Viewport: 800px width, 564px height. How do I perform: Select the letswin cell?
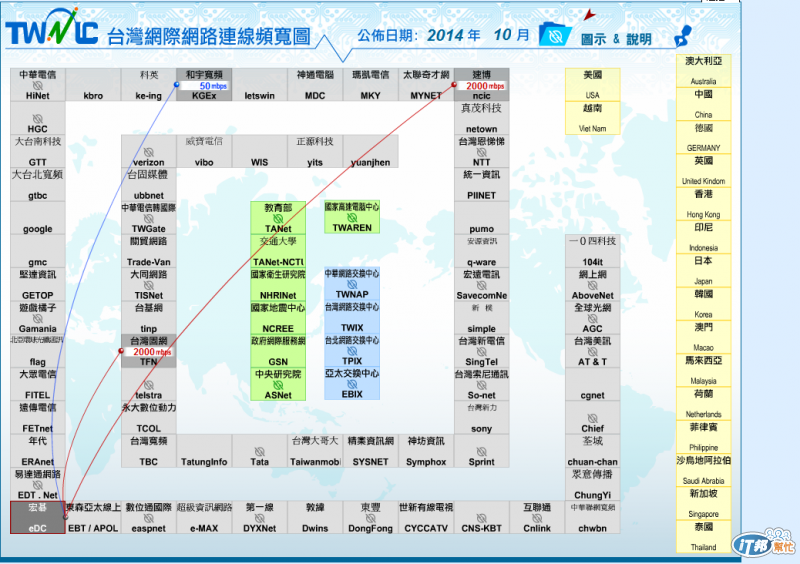click(260, 85)
